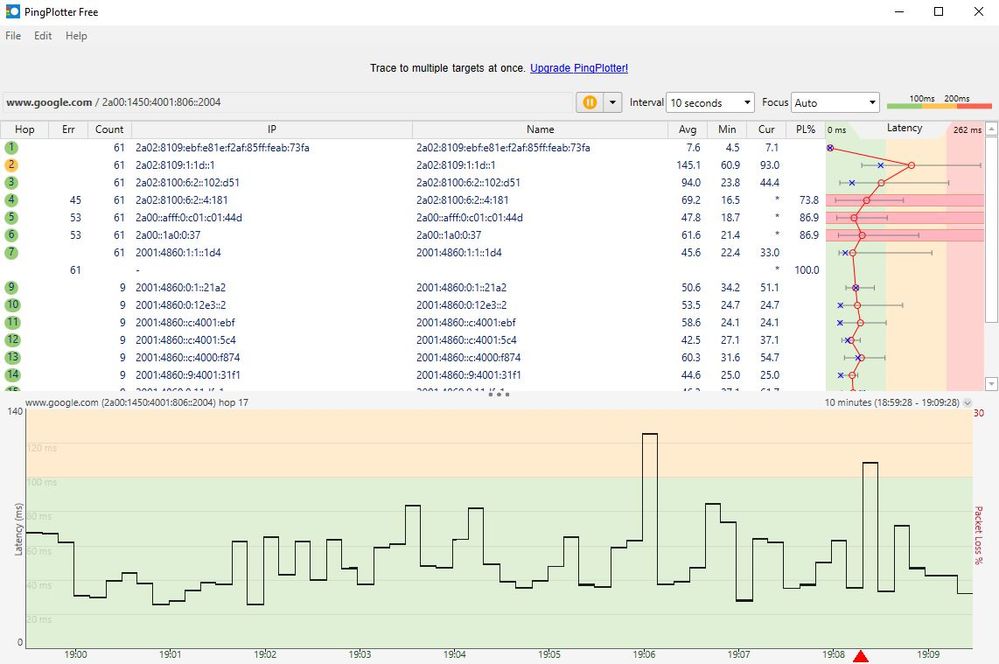Open the dropdown arrow beside the pause button
This screenshot has width=999, height=664.
pos(612,103)
